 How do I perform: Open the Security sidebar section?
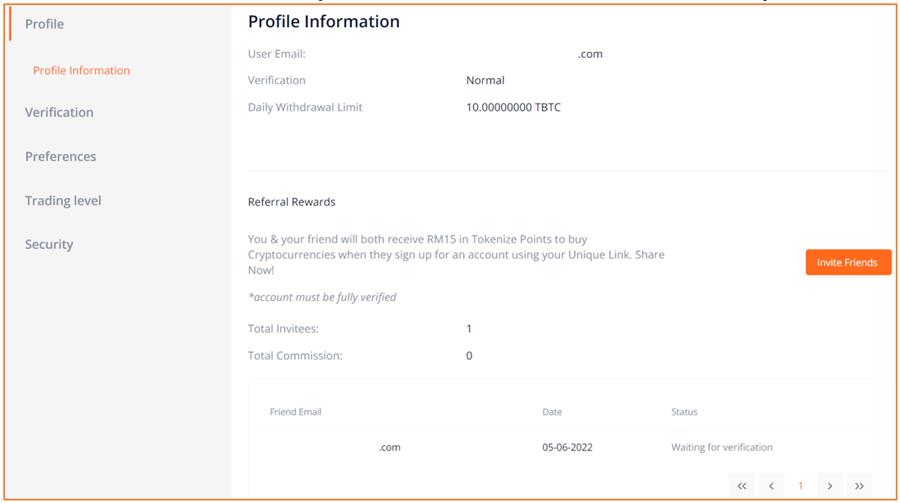(x=49, y=245)
